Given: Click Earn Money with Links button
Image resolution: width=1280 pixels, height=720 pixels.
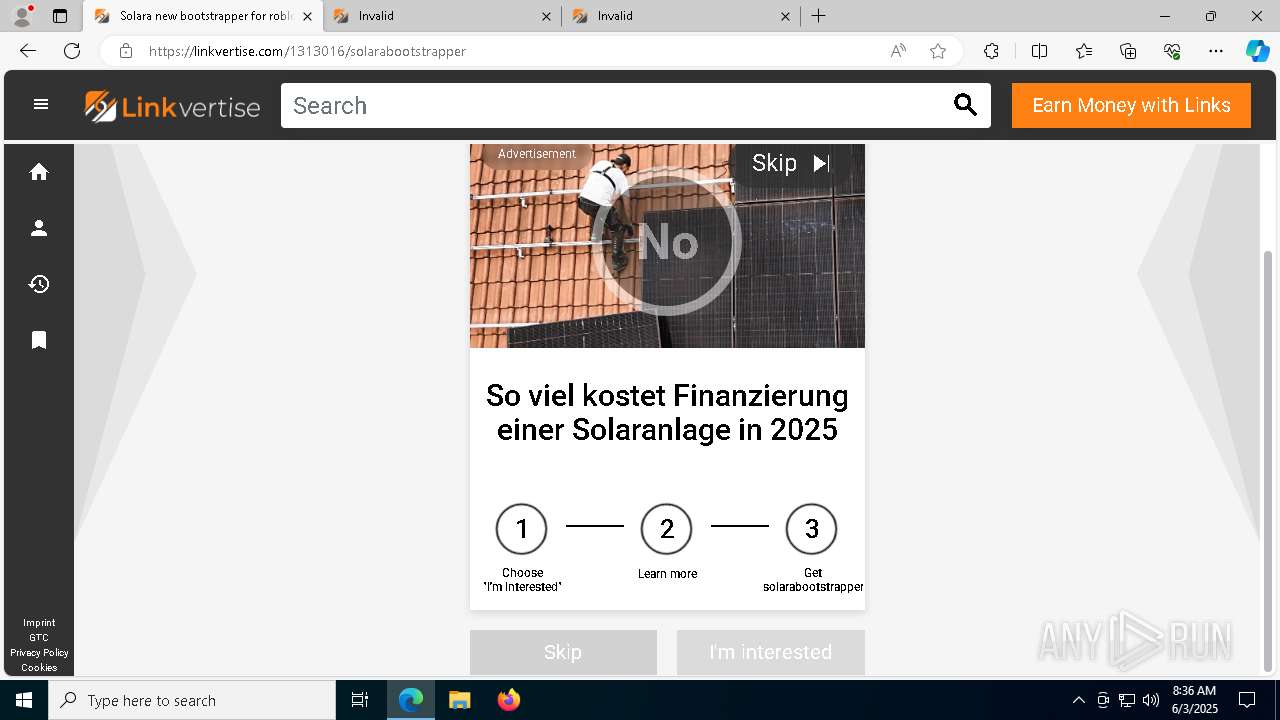Looking at the screenshot, I should point(1131,105).
